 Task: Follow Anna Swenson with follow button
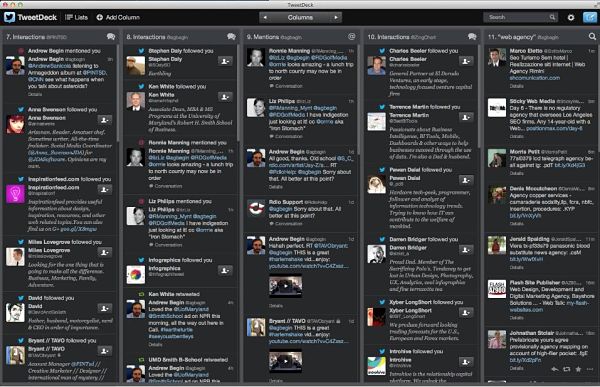[x=104, y=120]
